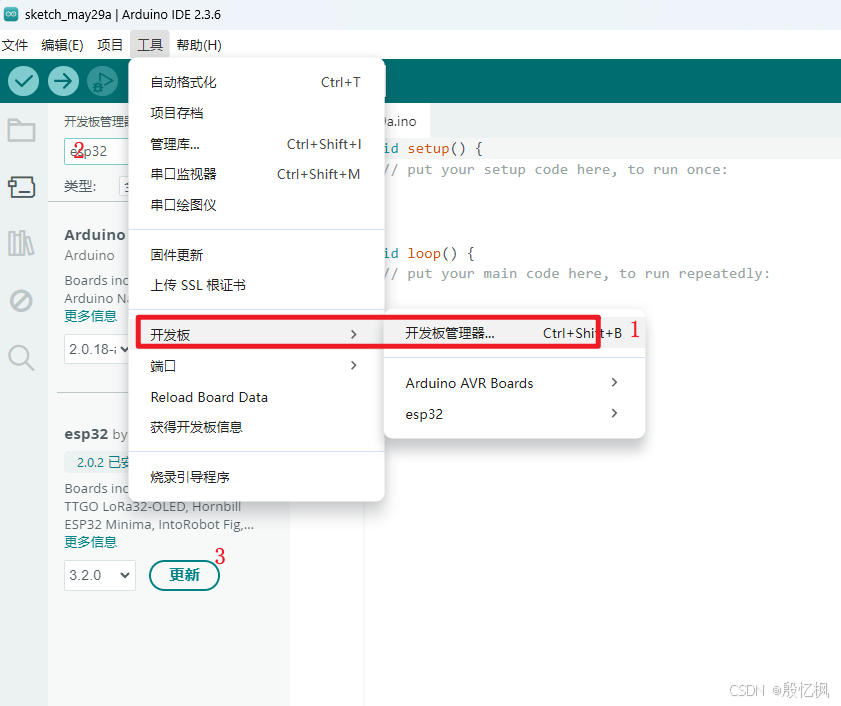Open the Search sidebar icon
Screen dimensions: 841x706
(x=22, y=354)
